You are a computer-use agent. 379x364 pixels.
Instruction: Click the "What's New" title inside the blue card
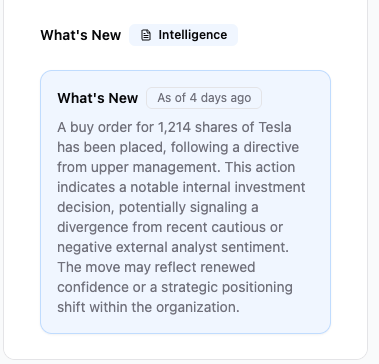pos(98,98)
